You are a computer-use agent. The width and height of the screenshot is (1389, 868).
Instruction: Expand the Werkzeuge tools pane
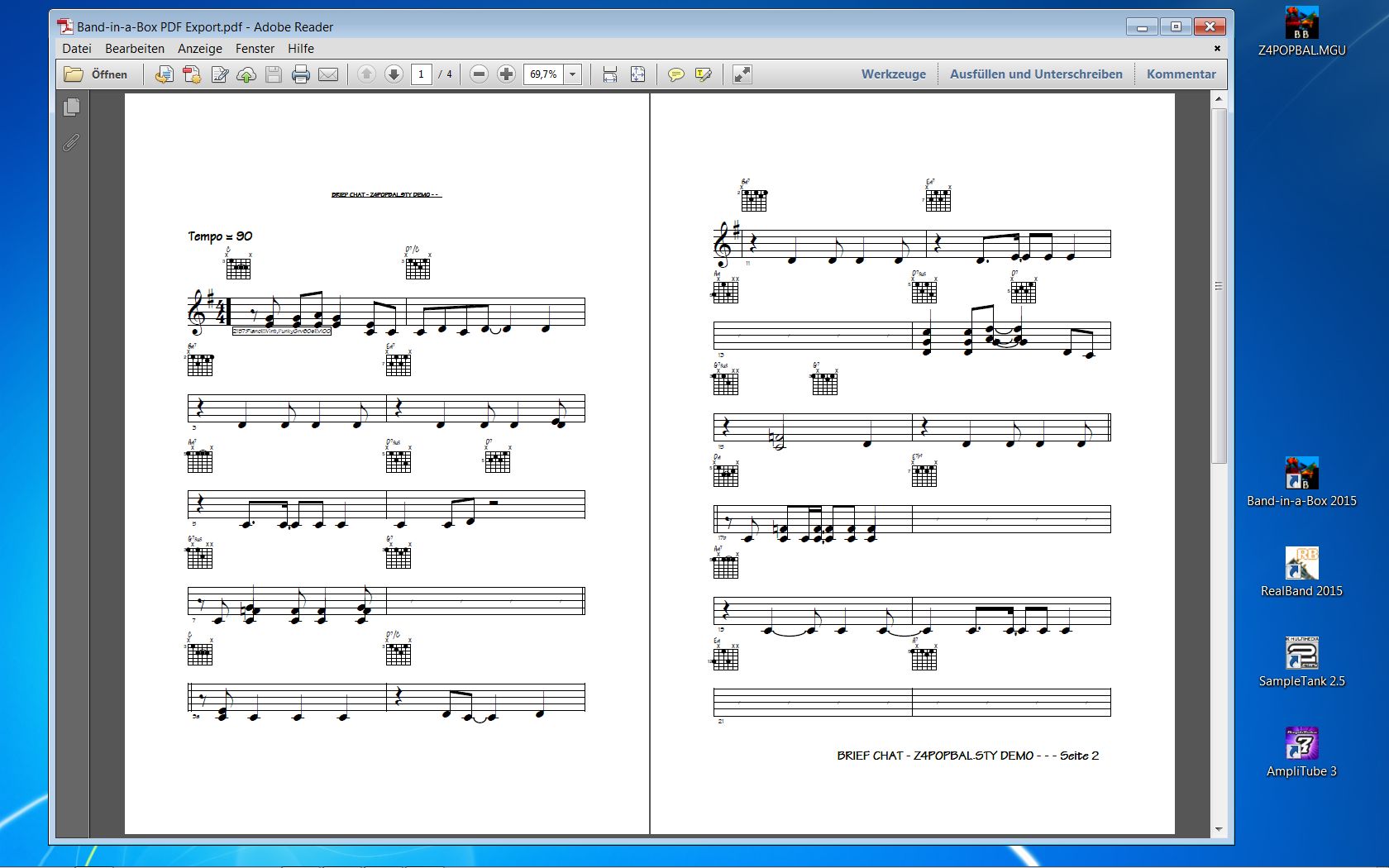coord(893,74)
